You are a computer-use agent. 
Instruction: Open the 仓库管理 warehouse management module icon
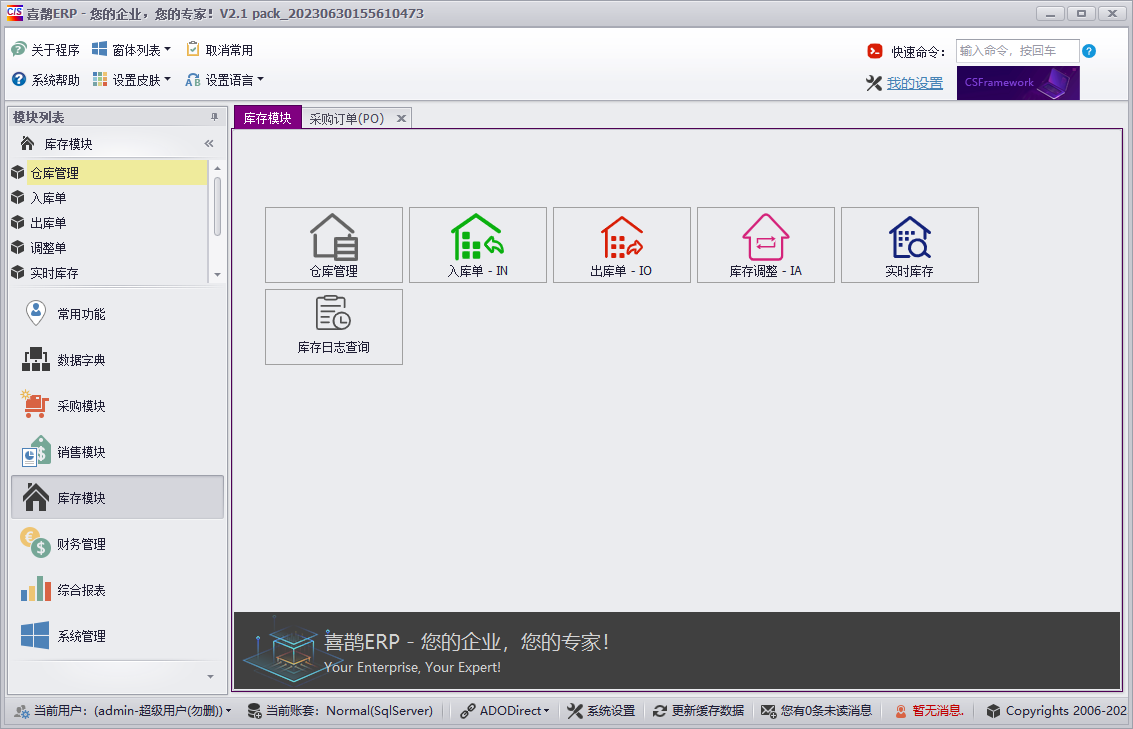333,245
